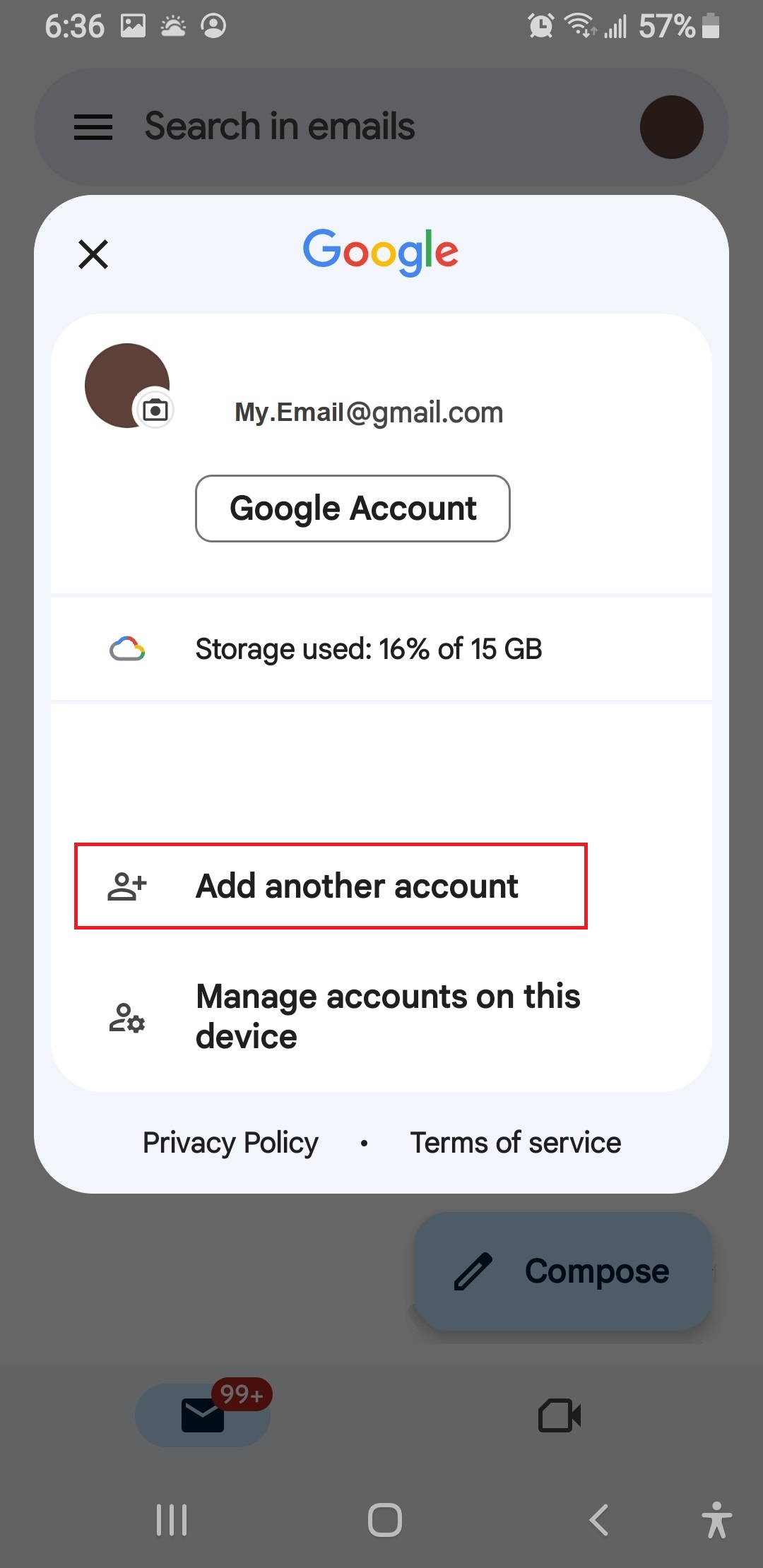763x1568 pixels.
Task: Tap the add person icon
Action: coord(127,886)
